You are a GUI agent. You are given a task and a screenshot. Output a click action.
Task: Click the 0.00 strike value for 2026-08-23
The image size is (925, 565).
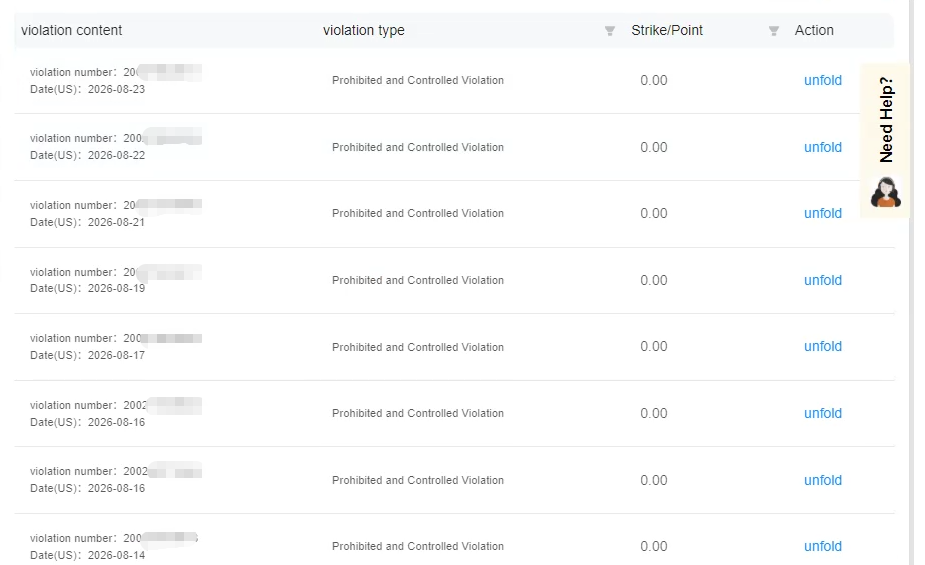point(654,80)
